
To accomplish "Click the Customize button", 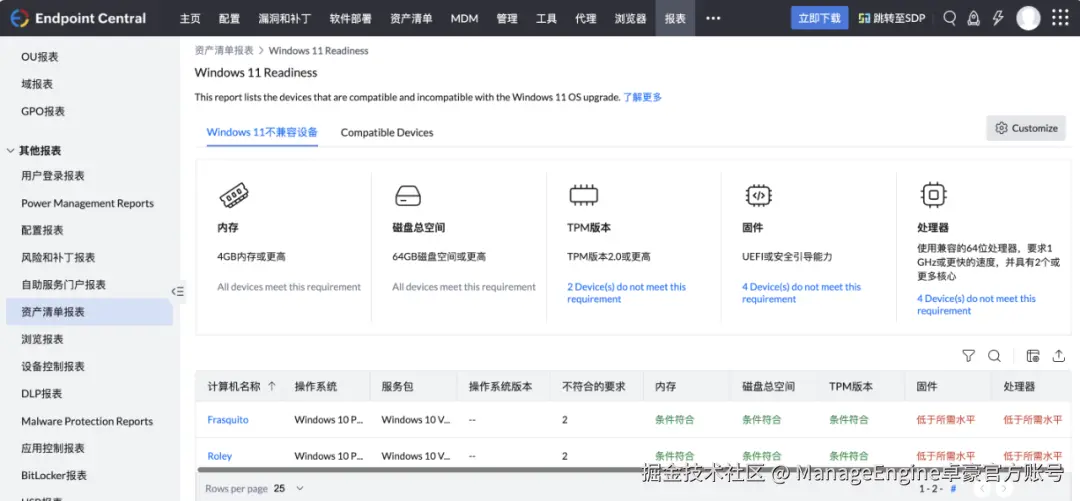I will click(x=1026, y=128).
